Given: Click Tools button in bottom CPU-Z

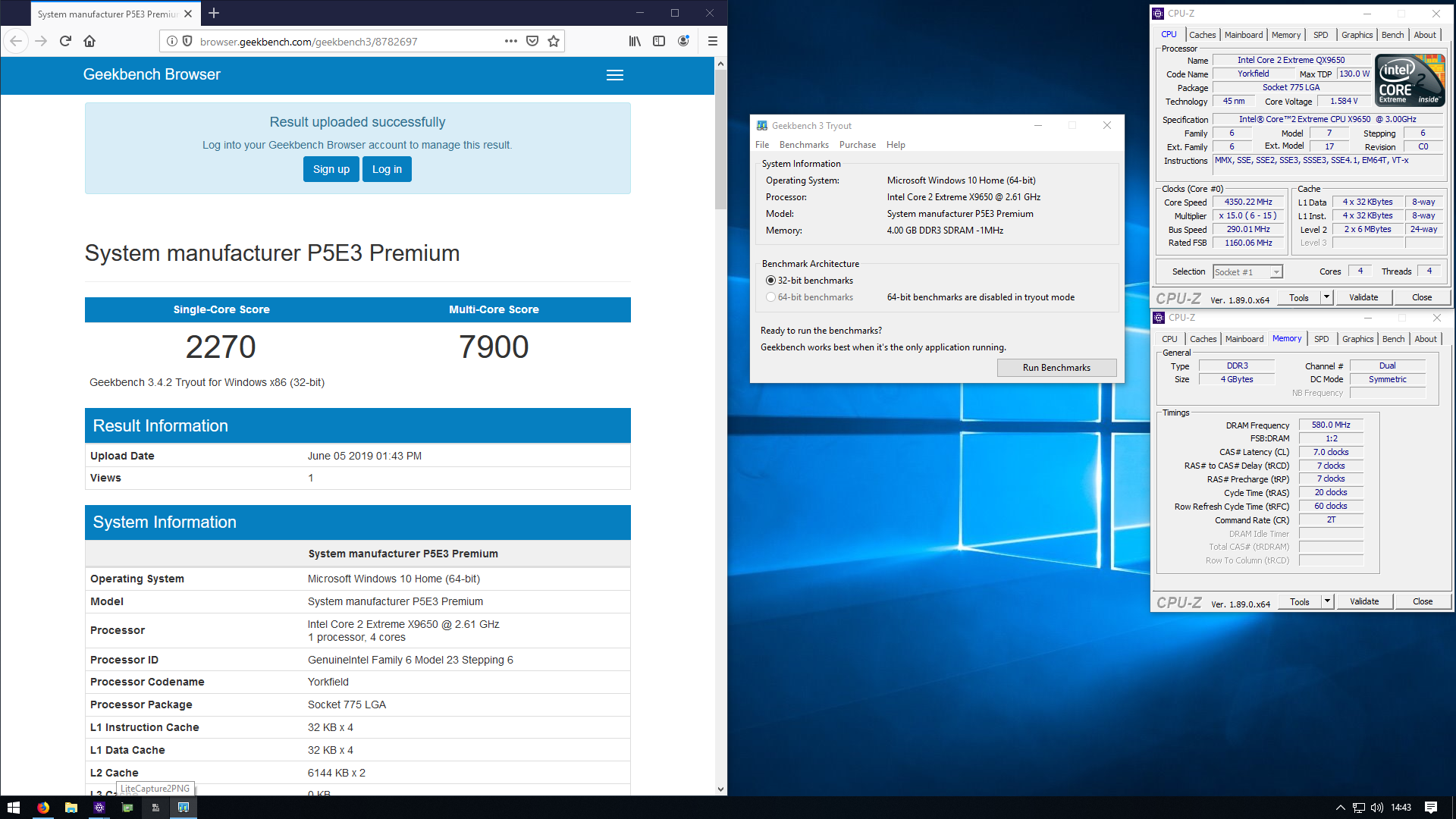Looking at the screenshot, I should [x=1300, y=602].
